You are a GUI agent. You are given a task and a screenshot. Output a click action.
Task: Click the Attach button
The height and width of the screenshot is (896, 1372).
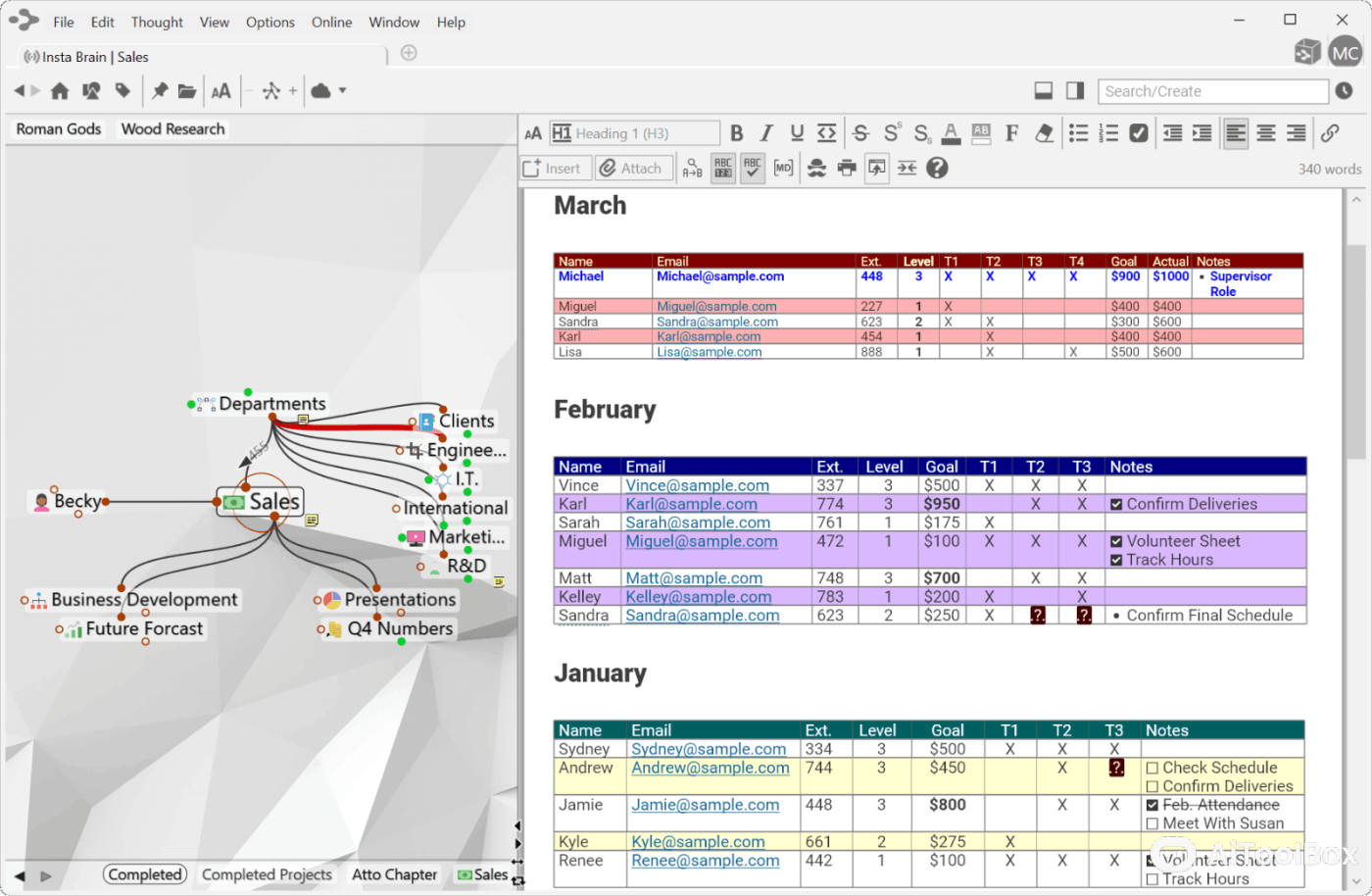[x=634, y=169]
